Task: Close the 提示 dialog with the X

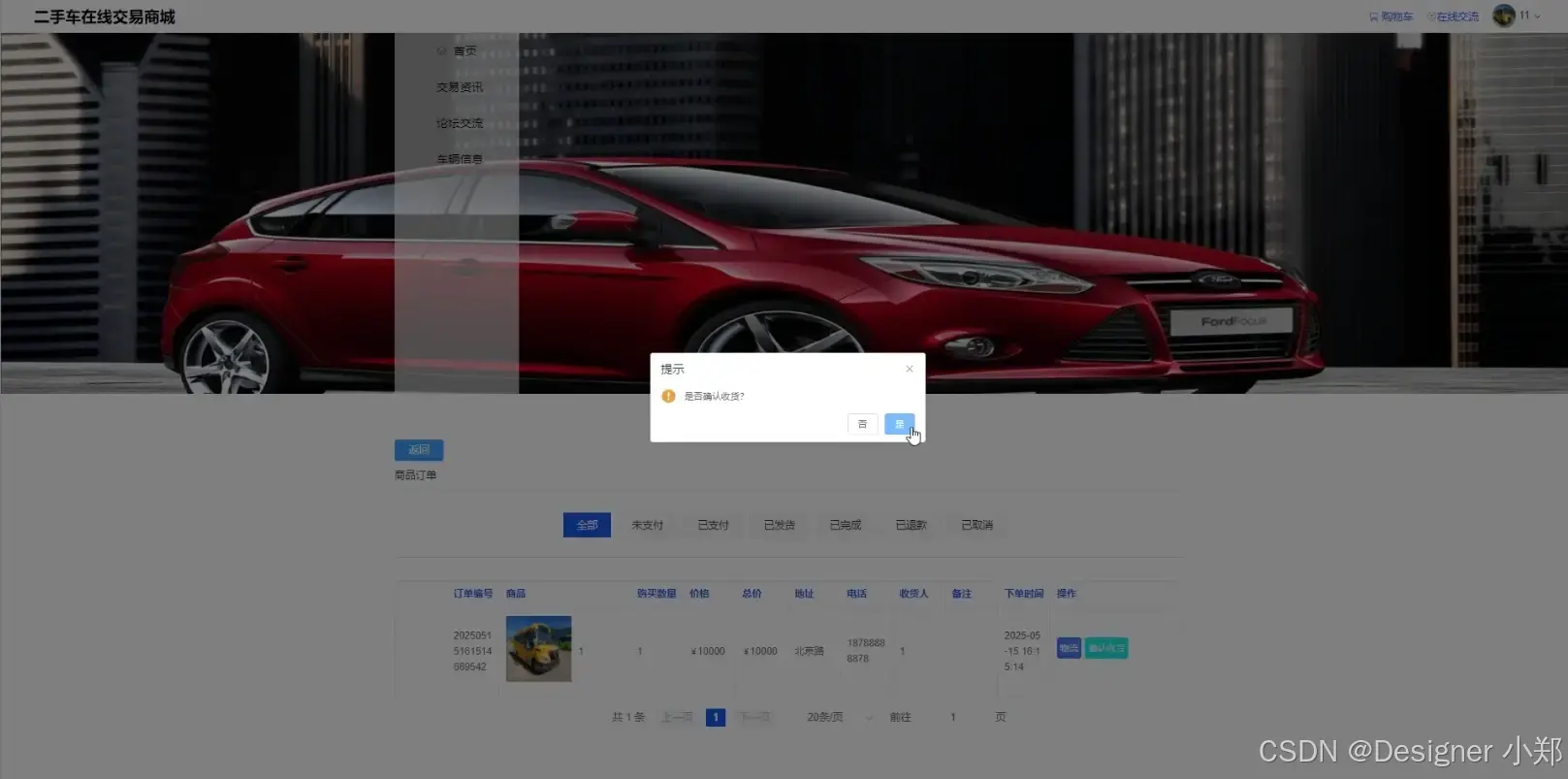Action: point(909,369)
